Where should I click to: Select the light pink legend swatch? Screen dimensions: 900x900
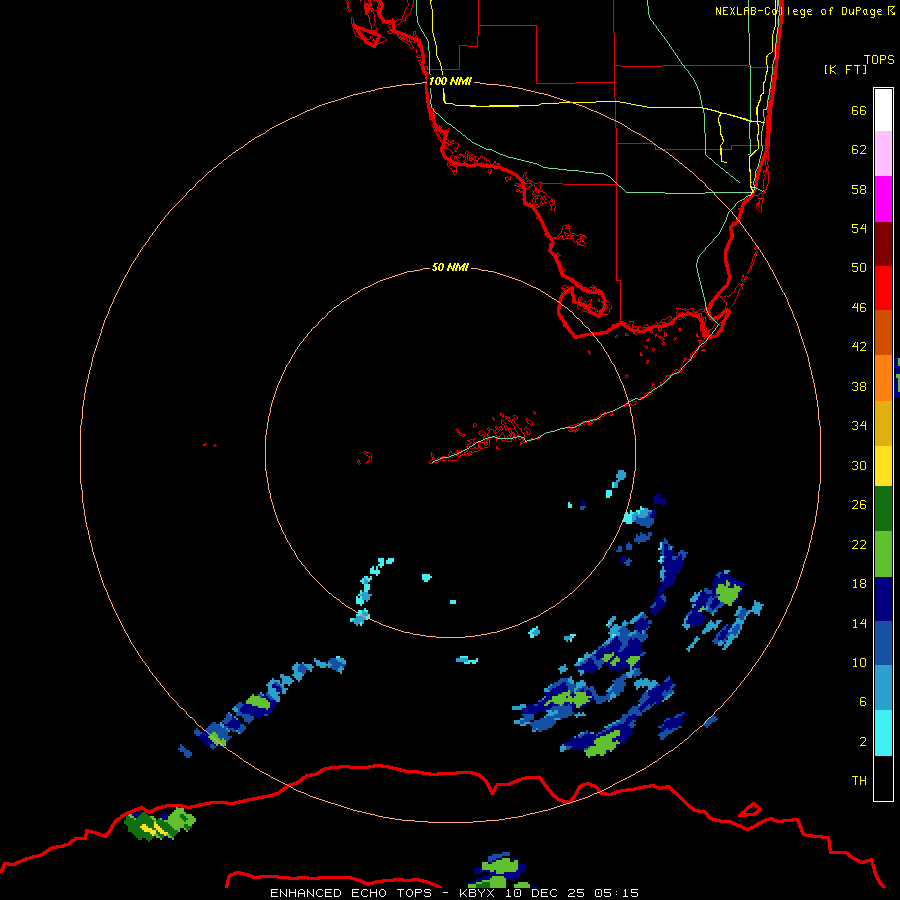(883, 154)
